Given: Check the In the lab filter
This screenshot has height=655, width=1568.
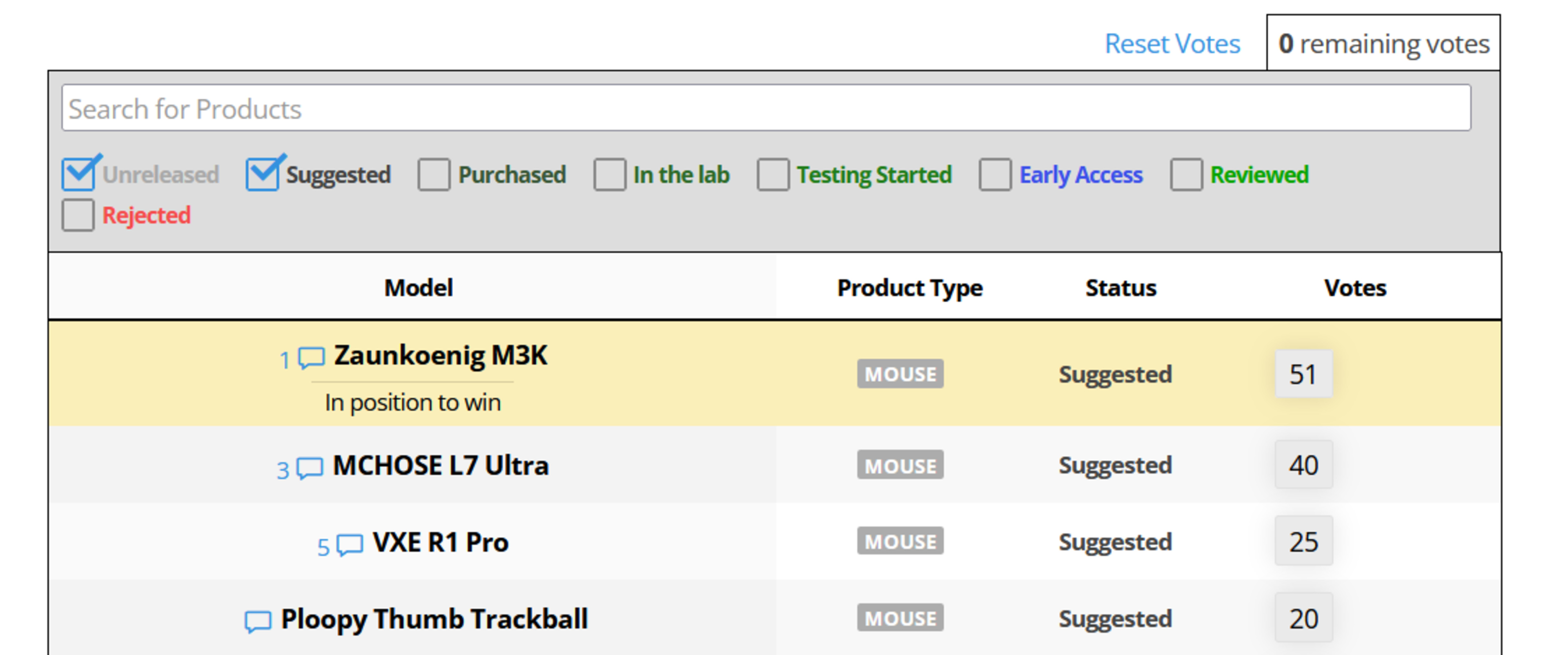Looking at the screenshot, I should click(x=610, y=175).
